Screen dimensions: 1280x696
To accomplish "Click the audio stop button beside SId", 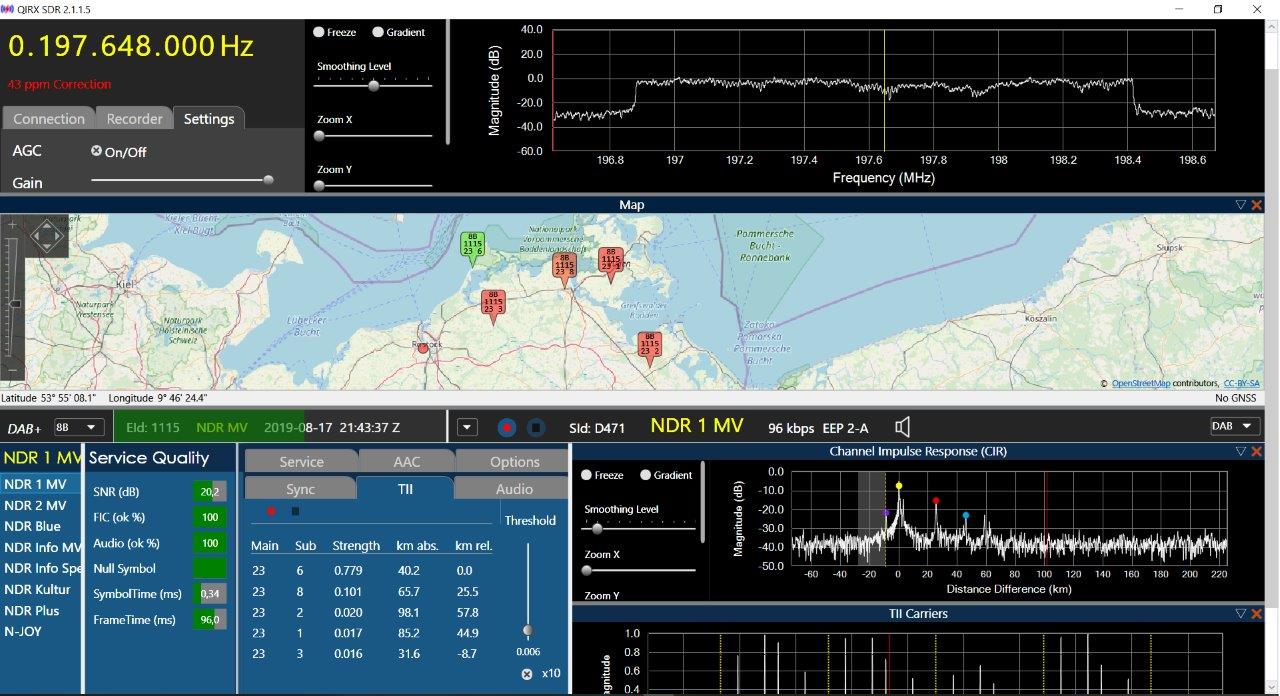I will click(536, 428).
